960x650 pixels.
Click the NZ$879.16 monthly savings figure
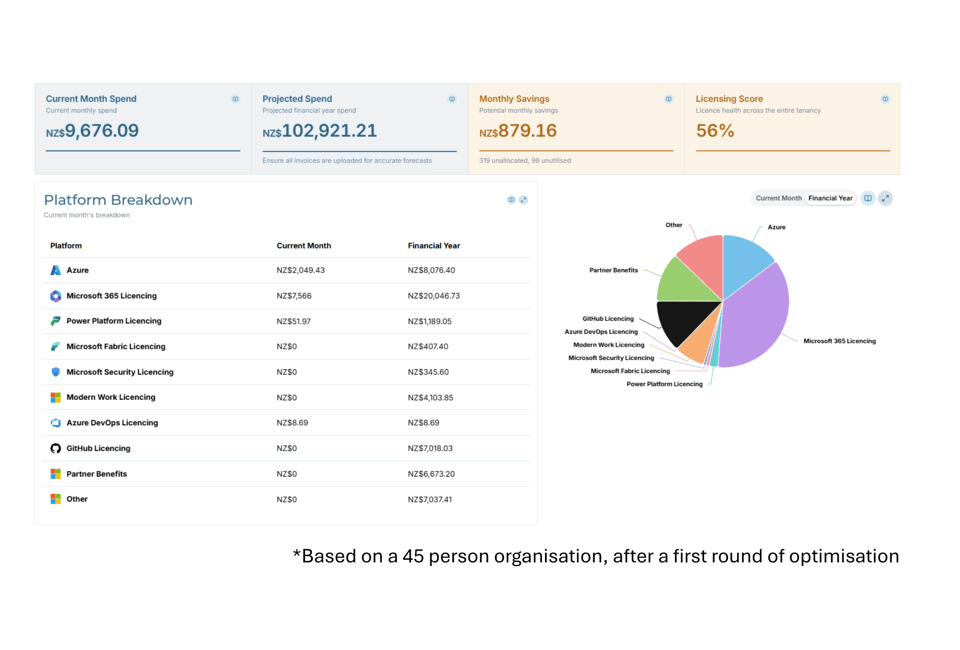518,131
